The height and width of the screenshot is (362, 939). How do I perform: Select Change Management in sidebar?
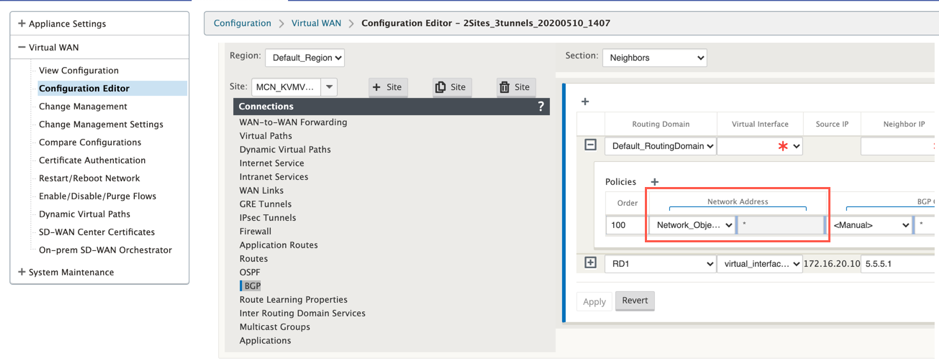83,106
